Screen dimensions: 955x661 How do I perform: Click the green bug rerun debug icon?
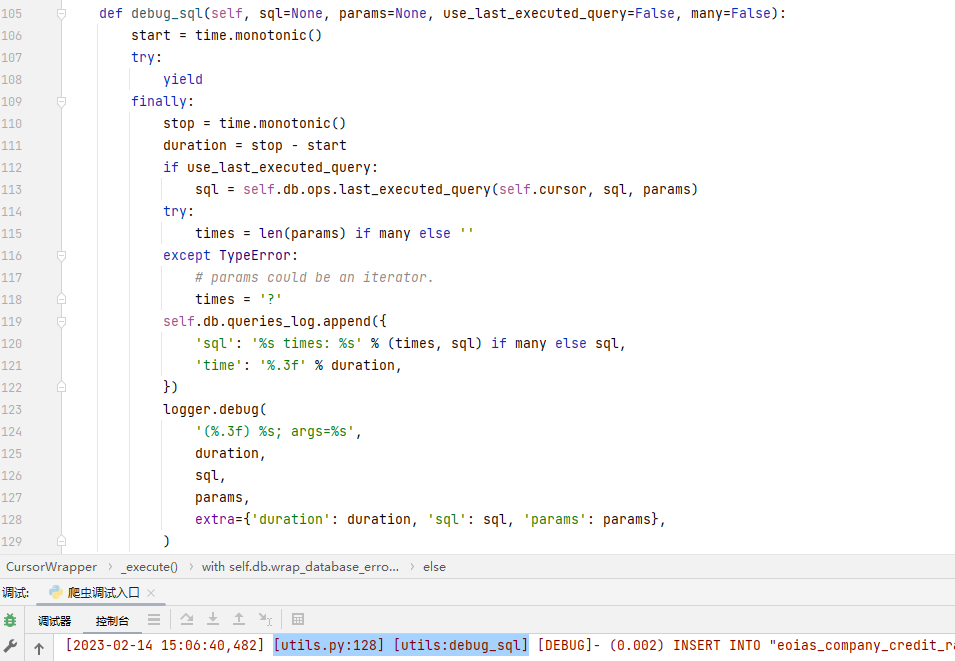(10, 620)
